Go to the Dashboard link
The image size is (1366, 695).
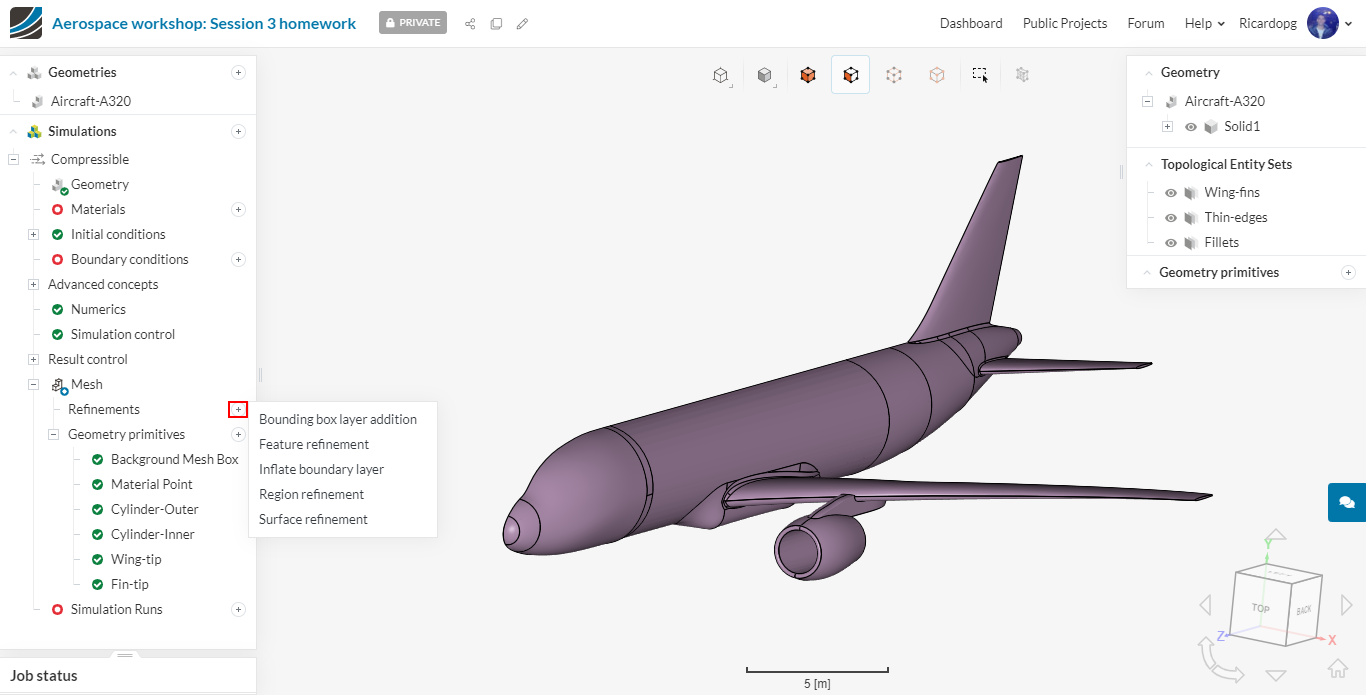970,23
